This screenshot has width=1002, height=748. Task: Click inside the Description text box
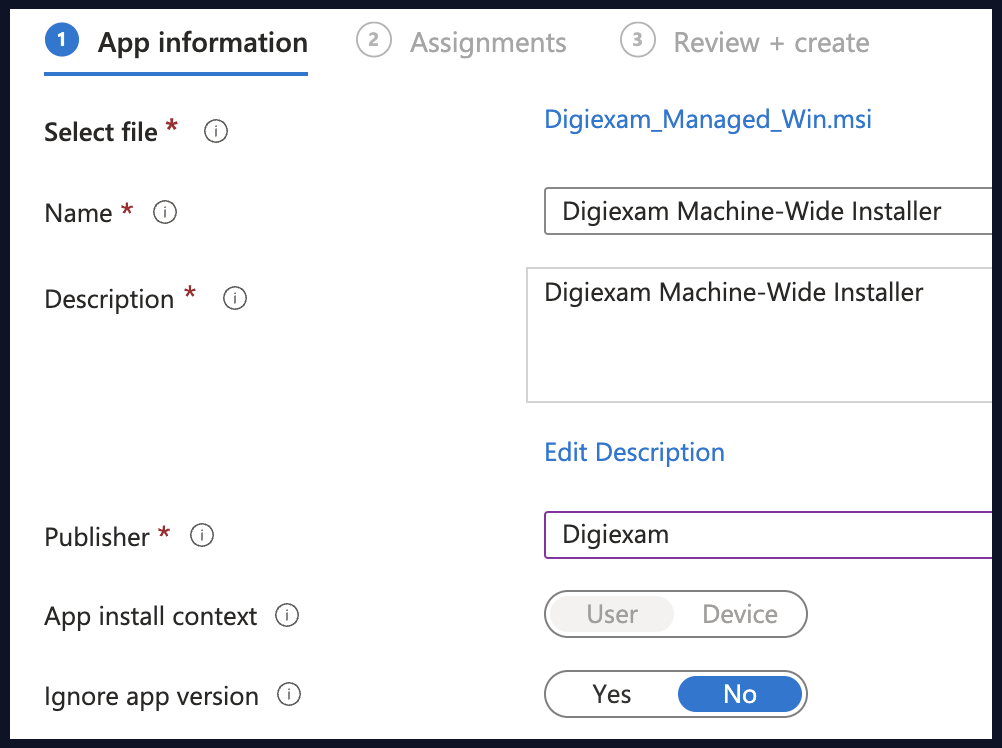coord(759,335)
